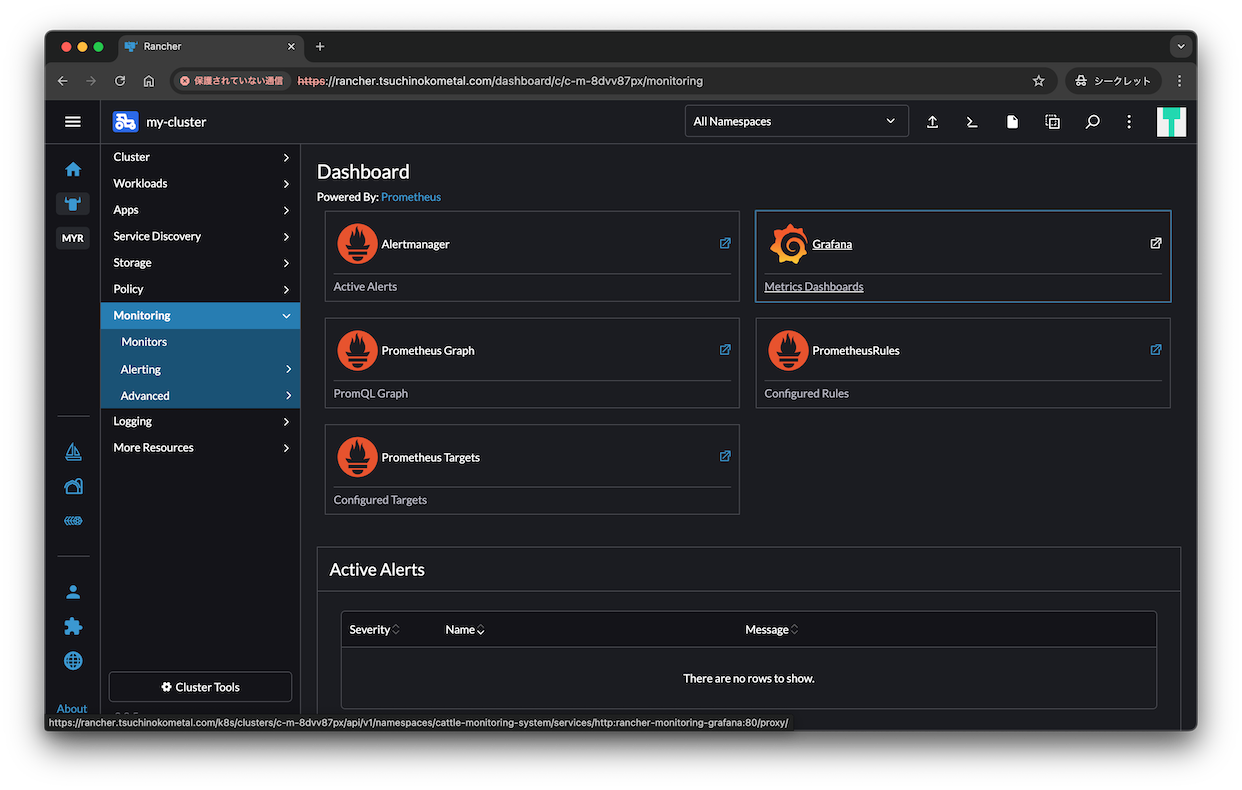Click the PrometheusRules card title
Screen dimensions: 1242x790
coord(856,351)
